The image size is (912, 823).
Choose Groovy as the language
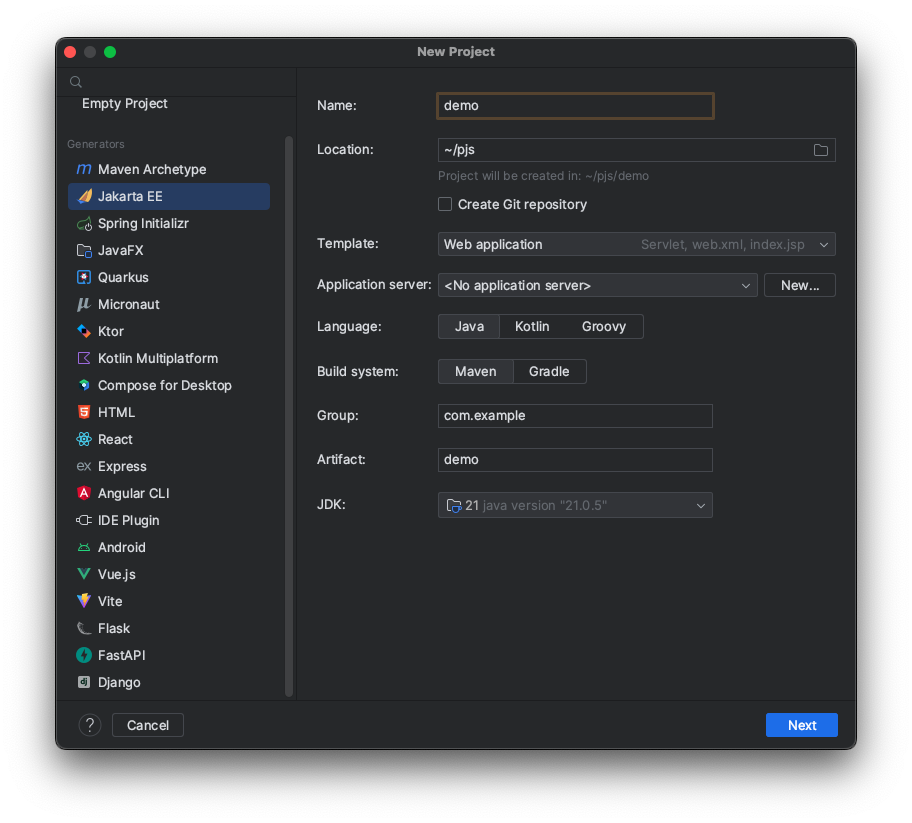point(603,327)
